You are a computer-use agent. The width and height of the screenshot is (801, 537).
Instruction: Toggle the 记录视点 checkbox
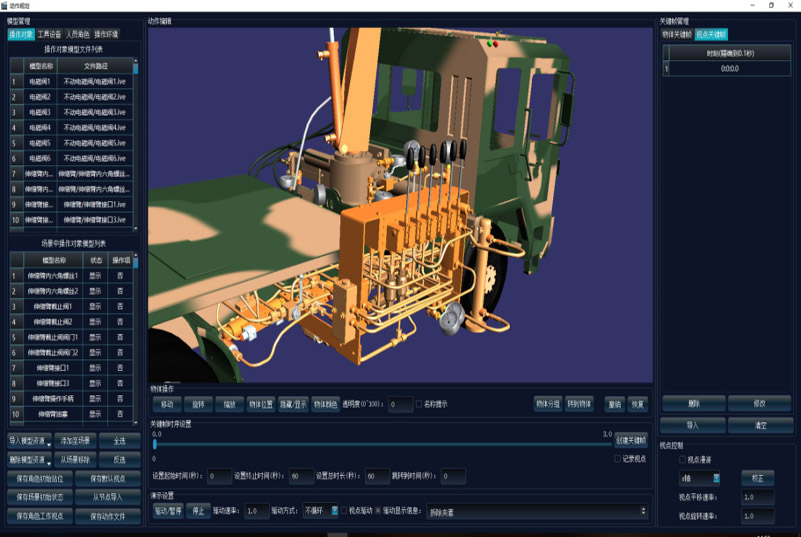point(618,459)
